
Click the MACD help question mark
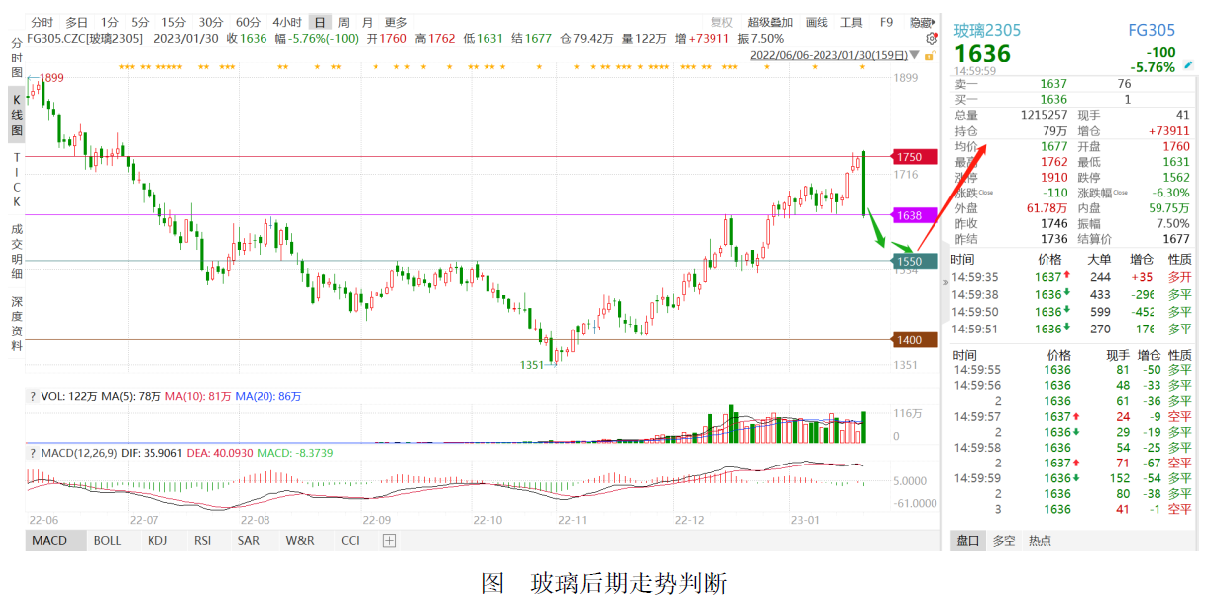32,454
